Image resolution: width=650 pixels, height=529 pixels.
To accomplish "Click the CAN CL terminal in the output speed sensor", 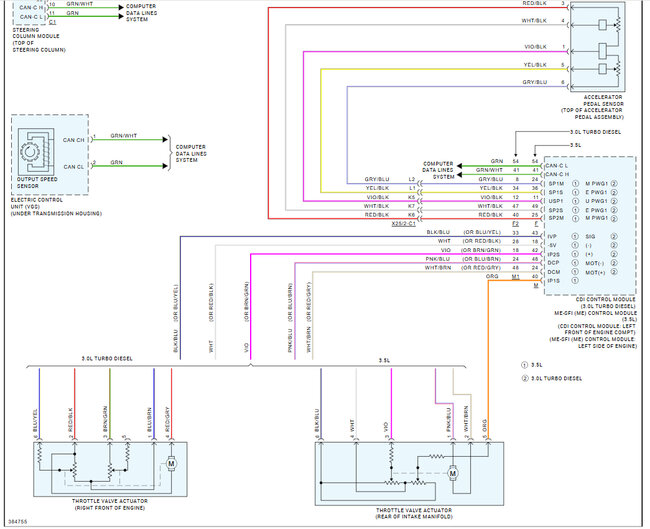I will tap(73, 167).
